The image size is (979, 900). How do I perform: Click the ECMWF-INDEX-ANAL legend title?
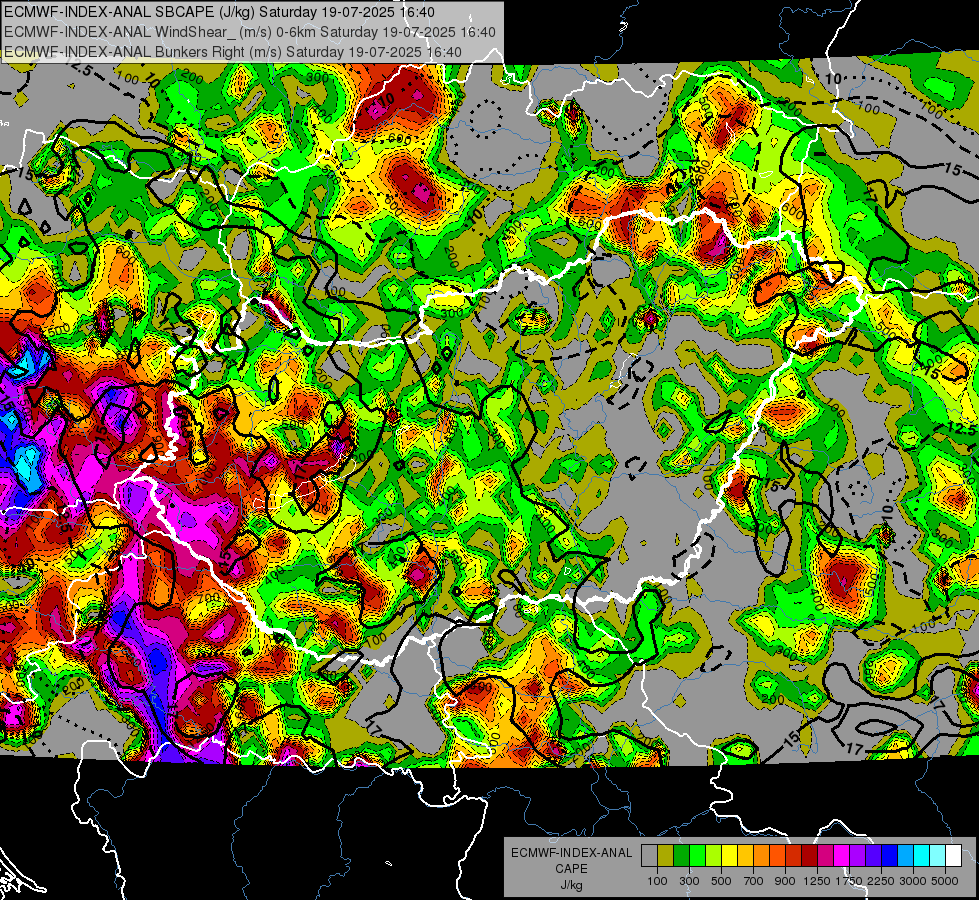571,853
